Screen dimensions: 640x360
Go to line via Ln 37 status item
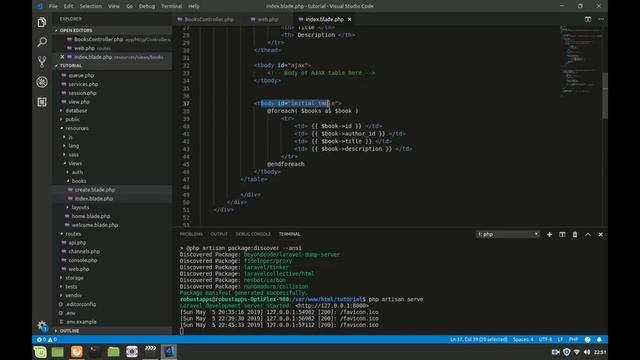click(x=478, y=340)
